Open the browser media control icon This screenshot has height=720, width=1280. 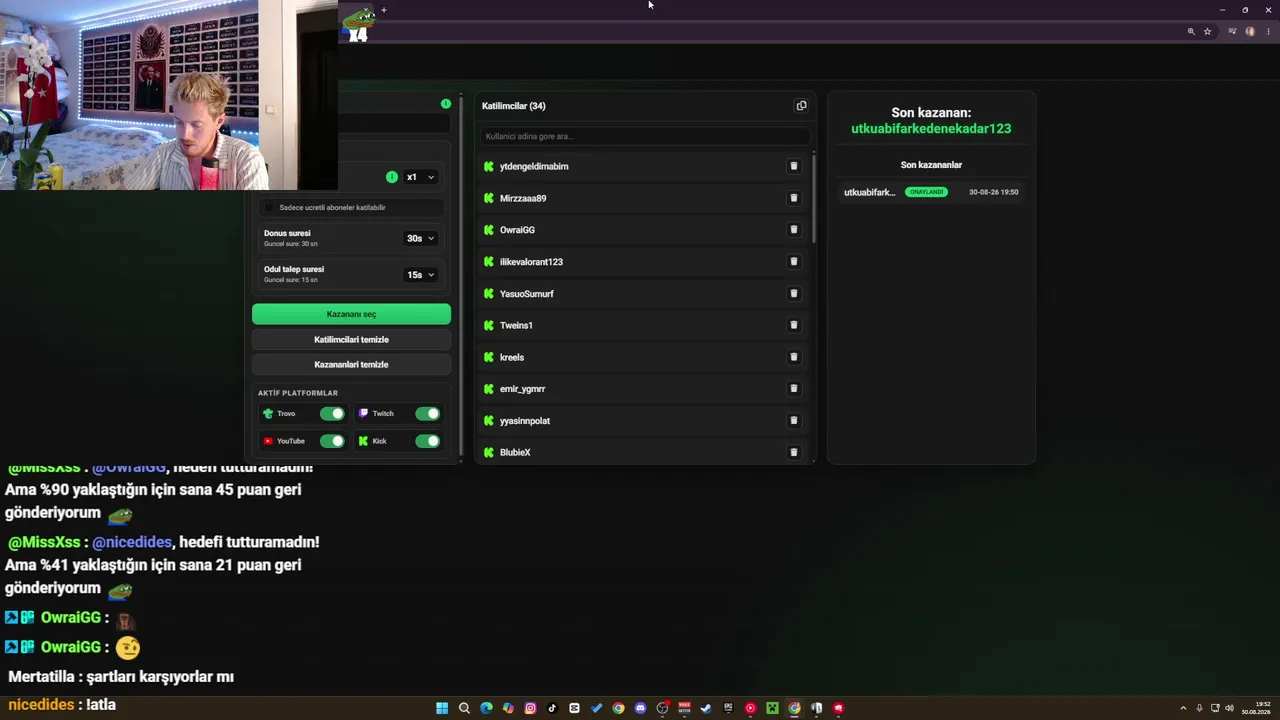(1232, 32)
